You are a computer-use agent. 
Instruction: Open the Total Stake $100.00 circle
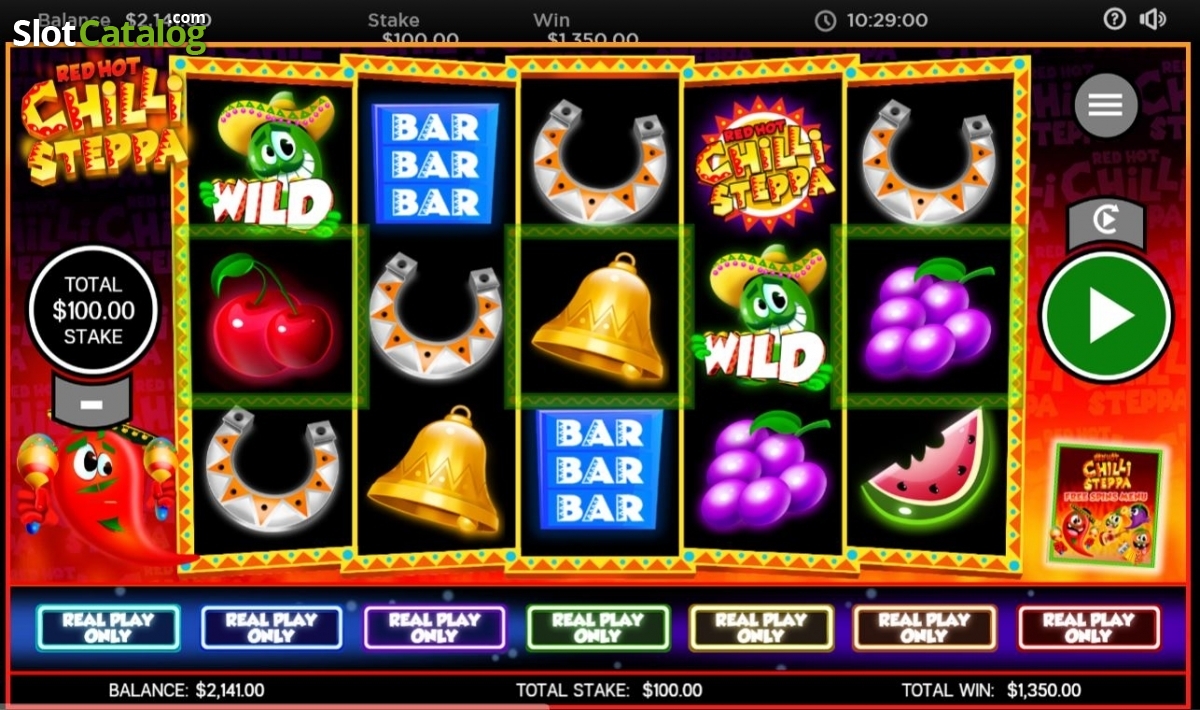(x=93, y=310)
